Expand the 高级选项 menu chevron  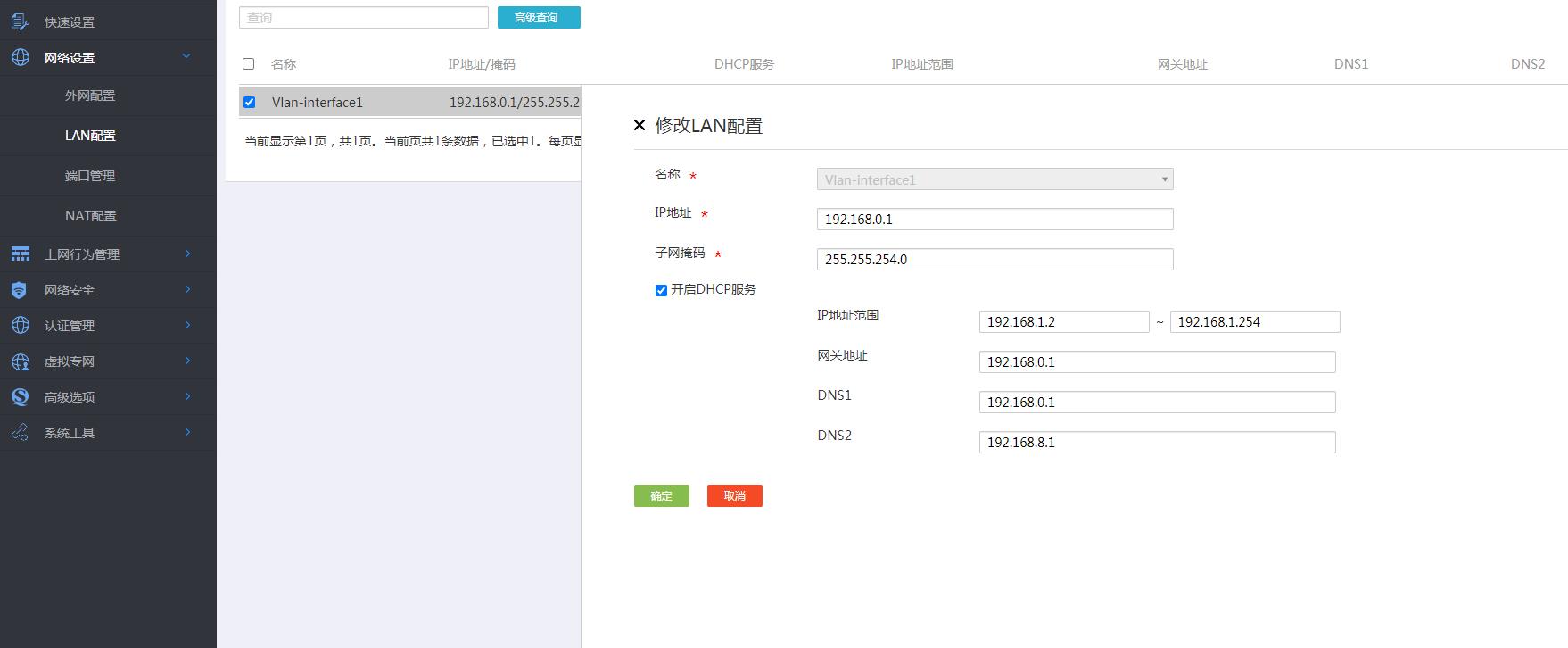[x=187, y=396]
